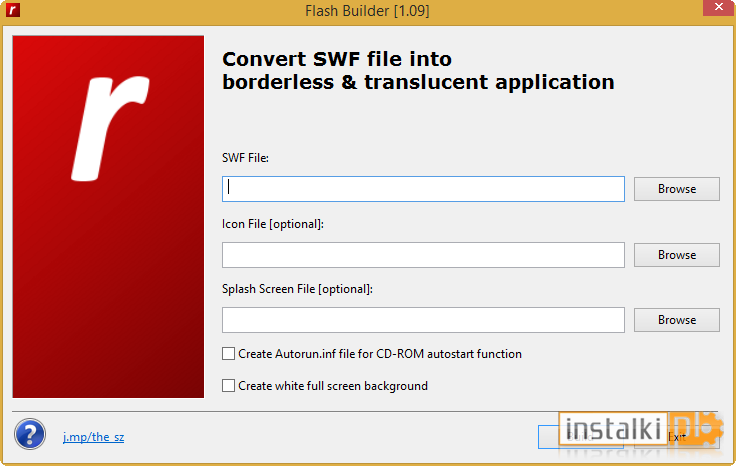Click the SWF File input field
Viewport: 736px width, 466px height.
(x=423, y=189)
